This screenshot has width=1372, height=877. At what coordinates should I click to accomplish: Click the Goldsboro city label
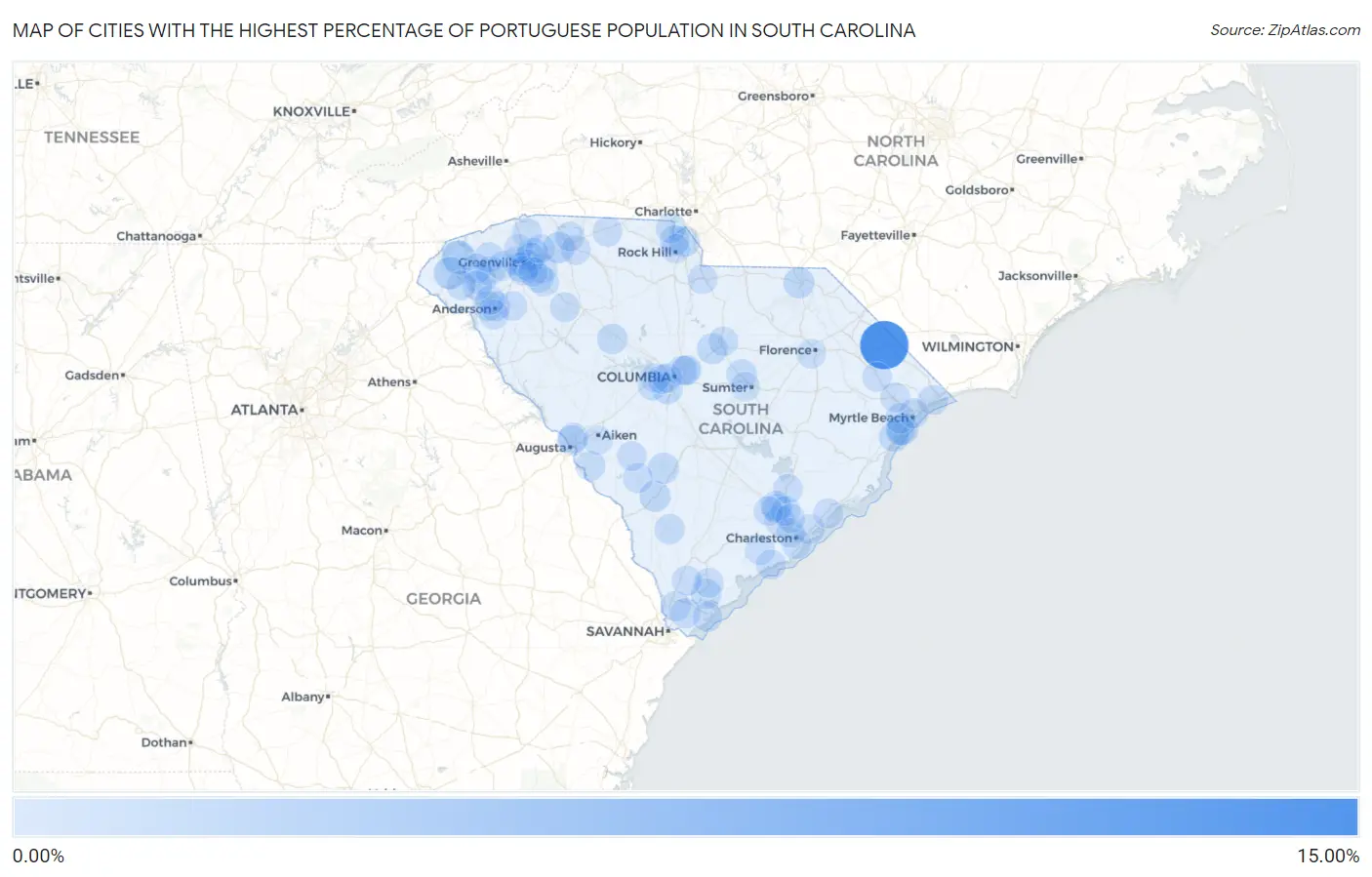click(979, 189)
